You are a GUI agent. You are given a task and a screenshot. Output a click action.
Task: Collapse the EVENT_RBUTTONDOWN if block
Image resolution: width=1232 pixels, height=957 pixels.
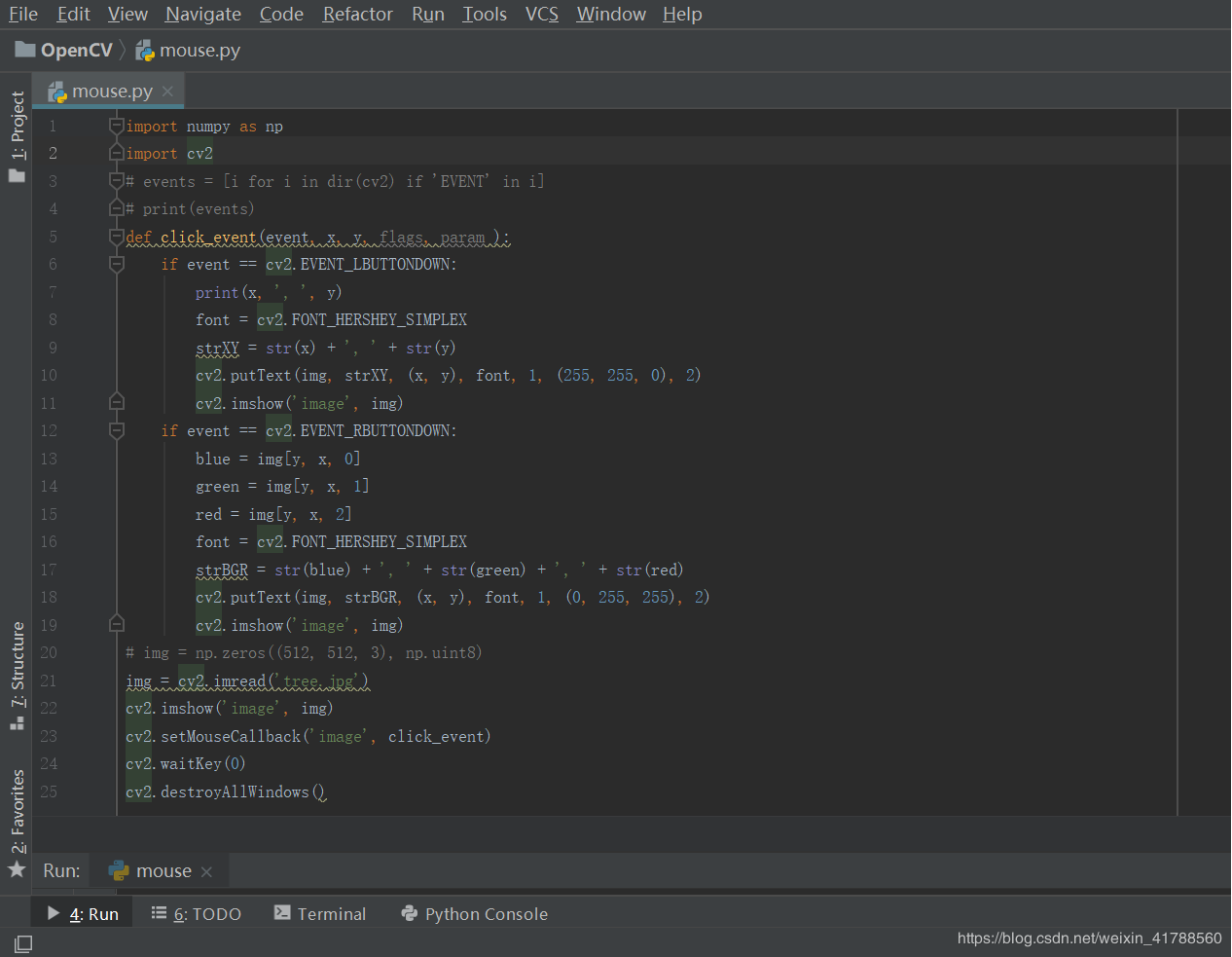[x=117, y=431]
